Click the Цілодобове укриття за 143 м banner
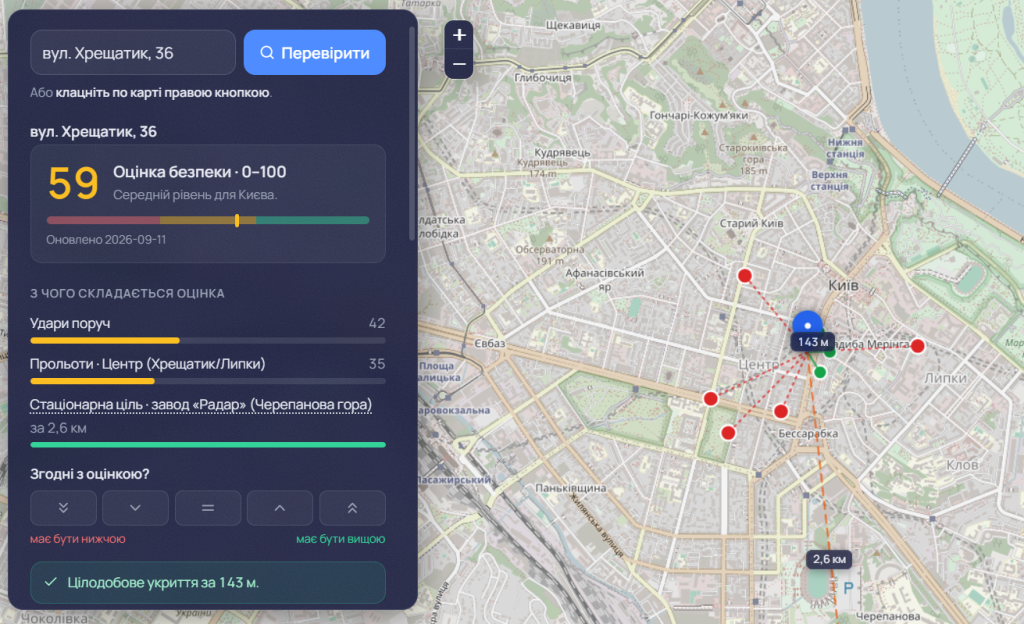This screenshot has height=624, width=1024. click(208, 582)
